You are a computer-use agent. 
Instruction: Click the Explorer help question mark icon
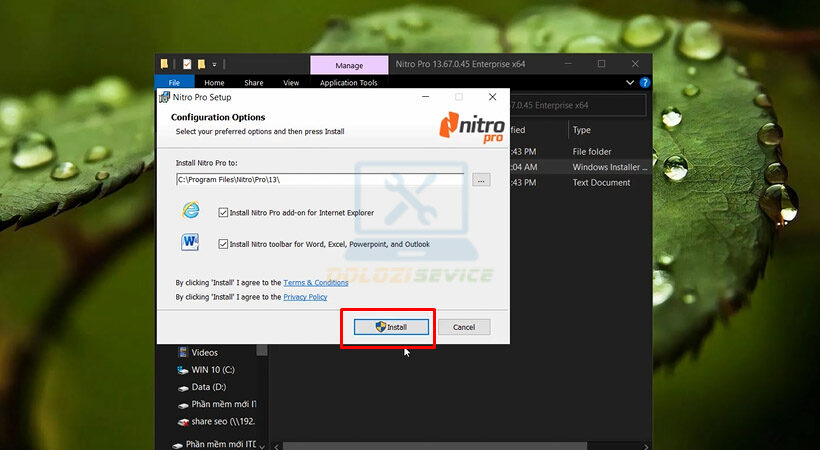coord(645,82)
